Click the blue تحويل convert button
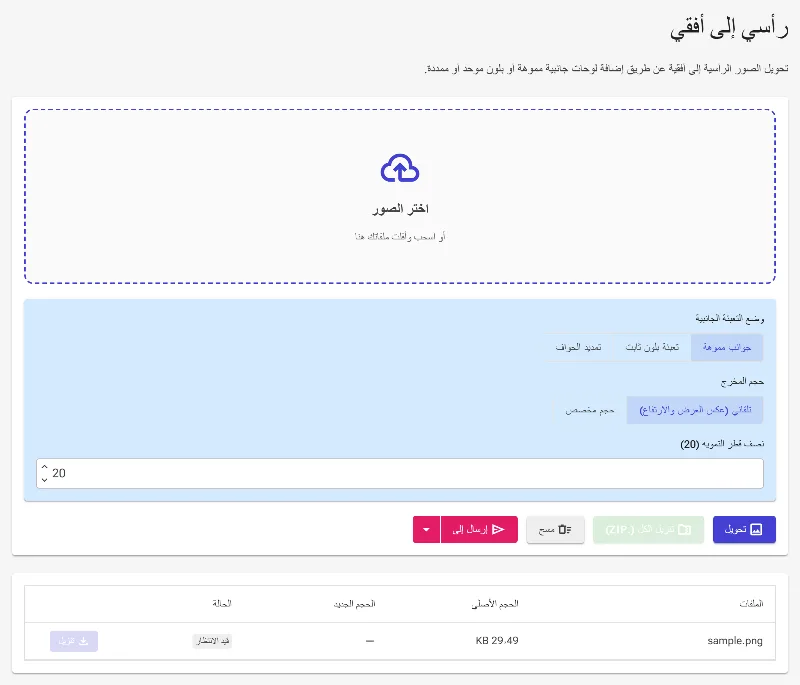Image resolution: width=800 pixels, height=685 pixels. coord(744,529)
